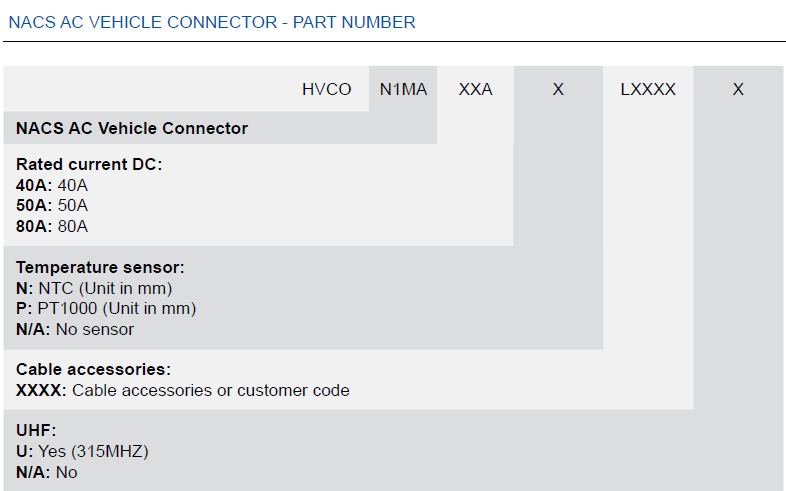This screenshot has height=491, width=786.
Task: Select the N: NTC sensor option
Action: point(94,288)
